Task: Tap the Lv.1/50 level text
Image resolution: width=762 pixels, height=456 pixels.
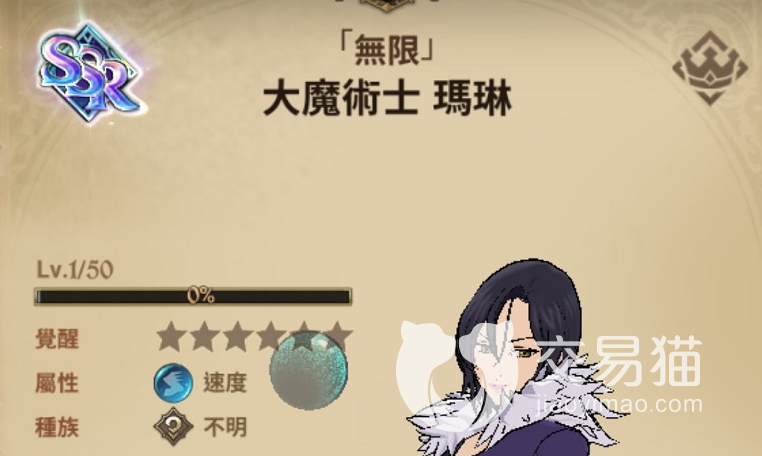Action: tap(75, 269)
